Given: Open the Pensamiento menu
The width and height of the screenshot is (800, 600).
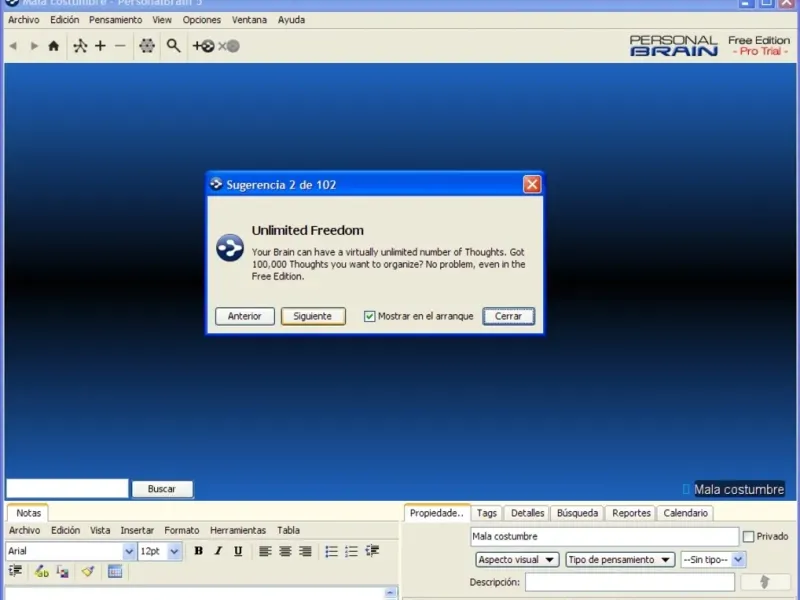Looking at the screenshot, I should [115, 20].
